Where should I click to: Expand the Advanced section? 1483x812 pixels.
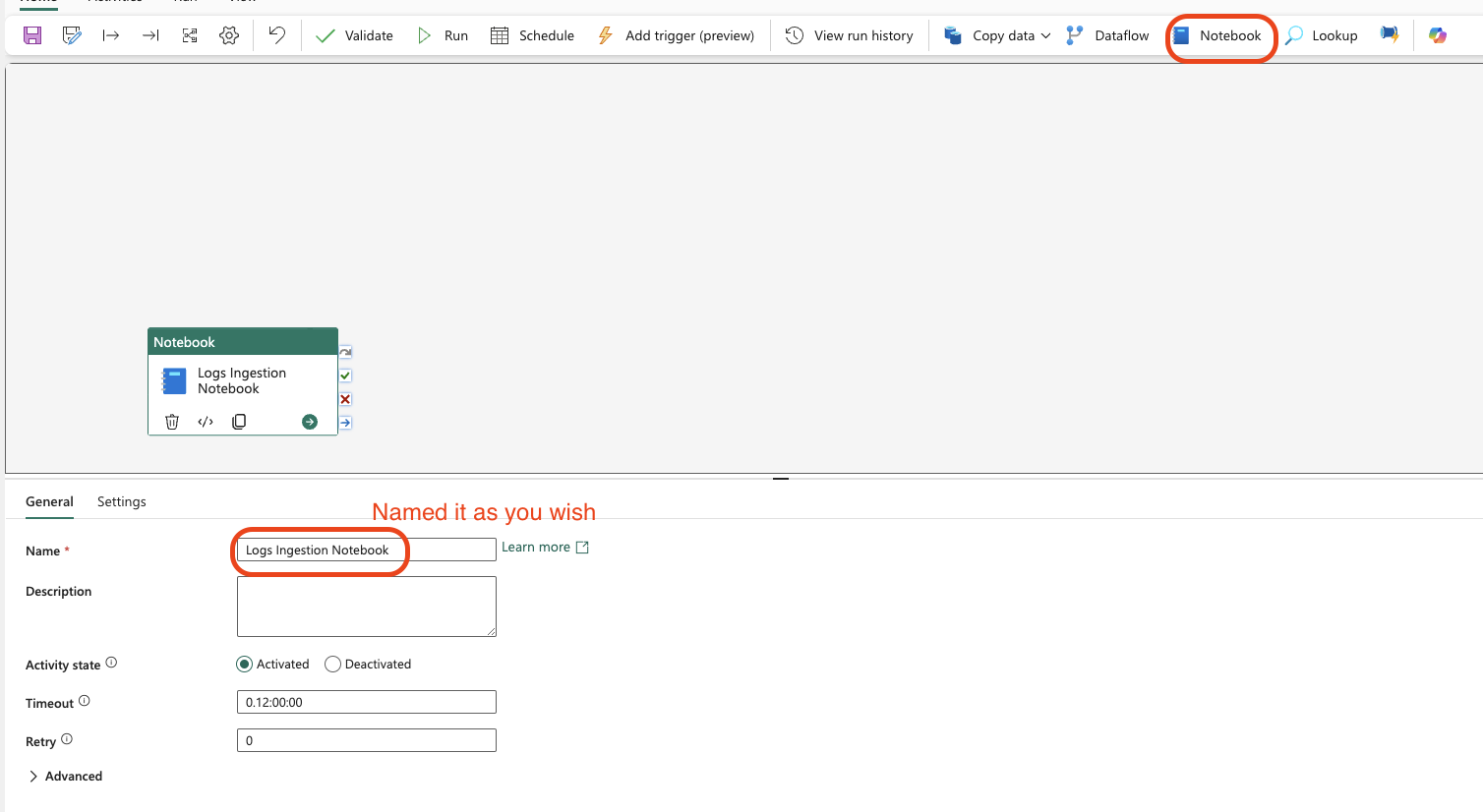pyautogui.click(x=65, y=777)
